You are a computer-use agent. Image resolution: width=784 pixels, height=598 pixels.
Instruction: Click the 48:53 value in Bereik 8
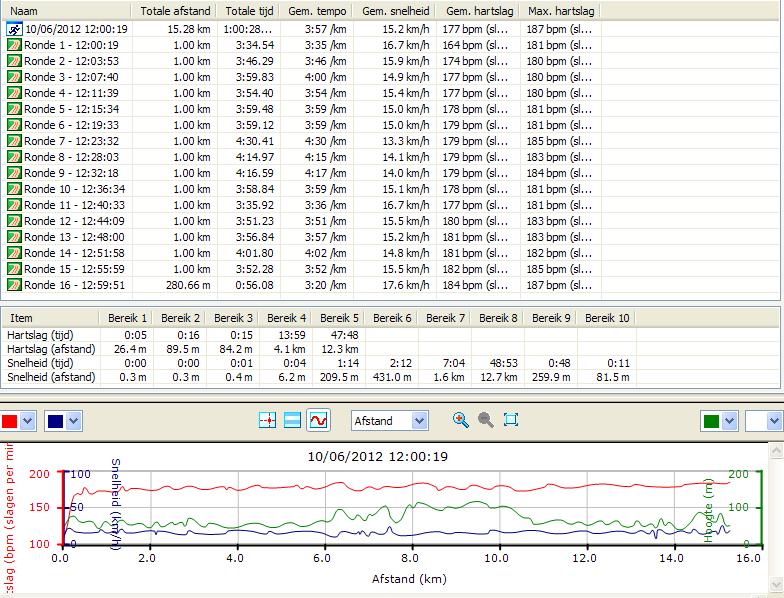click(x=504, y=363)
